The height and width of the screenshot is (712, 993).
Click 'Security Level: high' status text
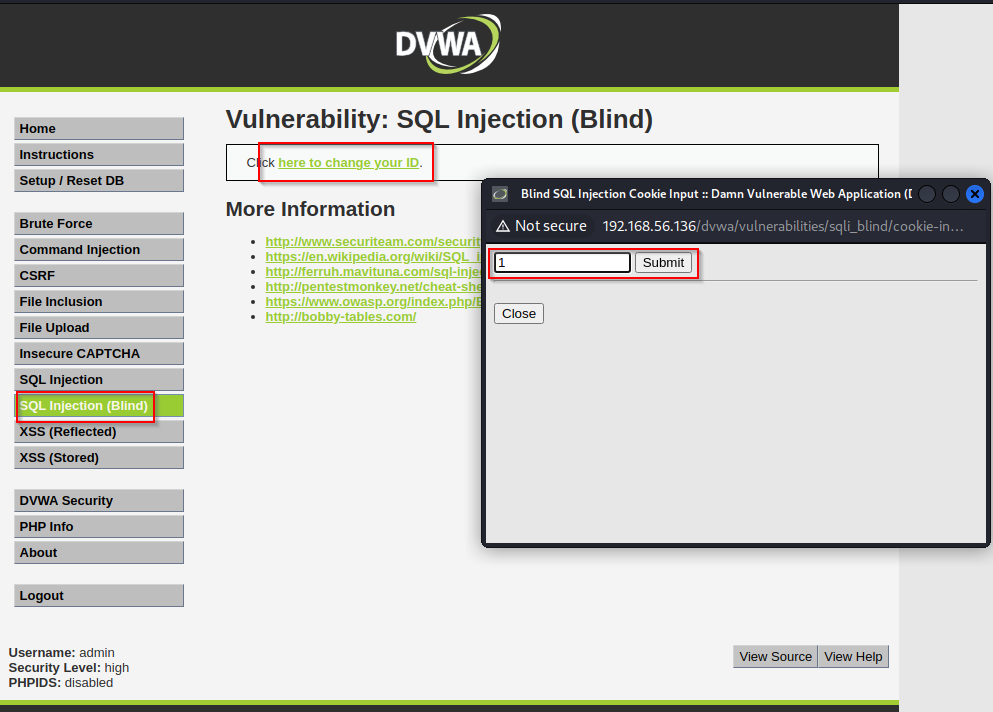click(x=68, y=668)
